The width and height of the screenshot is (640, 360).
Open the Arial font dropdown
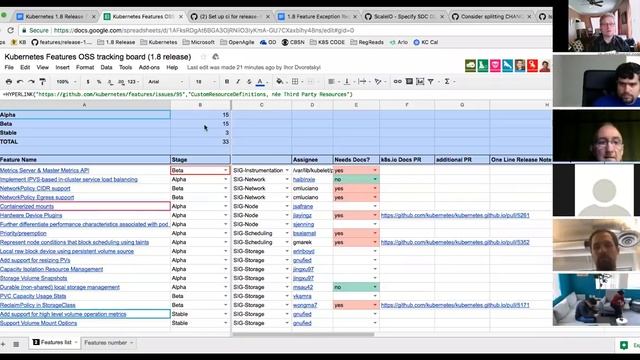pyautogui.click(x=165, y=82)
